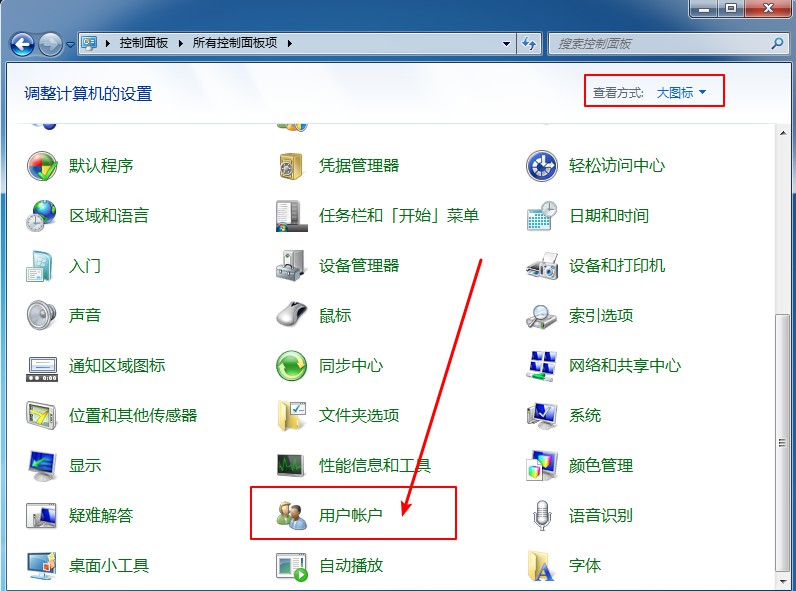The width and height of the screenshot is (796, 591).
Task: Launch 网络和共享中心 network icon
Action: click(541, 366)
